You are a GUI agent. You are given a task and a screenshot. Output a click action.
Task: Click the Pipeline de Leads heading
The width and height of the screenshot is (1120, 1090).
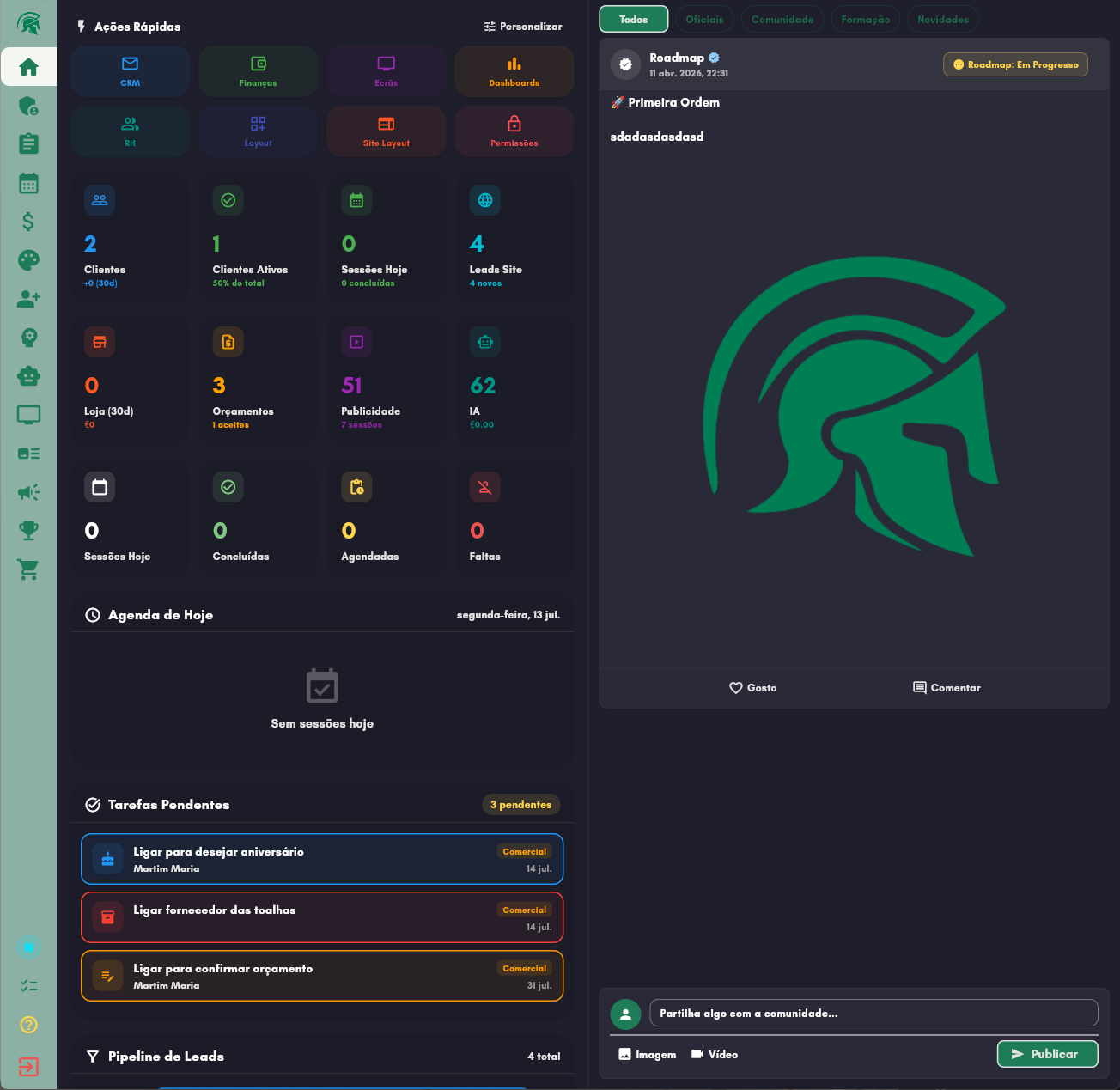tap(166, 1057)
